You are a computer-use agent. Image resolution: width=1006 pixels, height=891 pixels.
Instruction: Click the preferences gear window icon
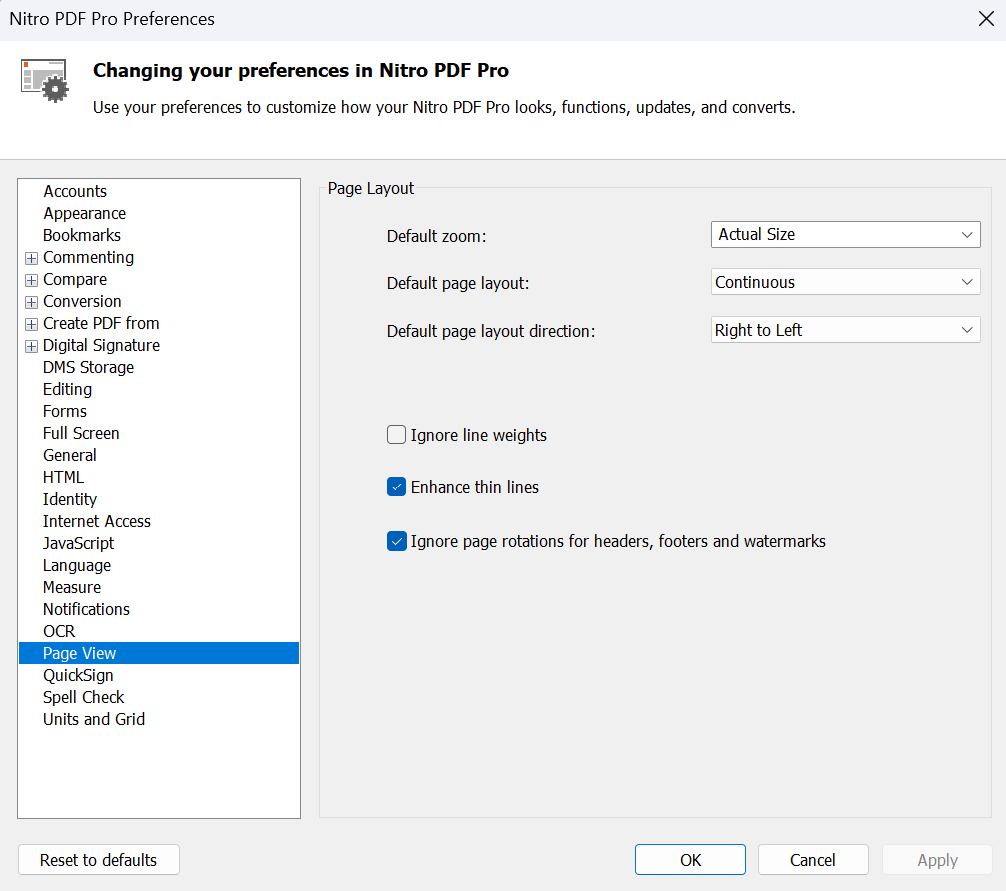(44, 81)
